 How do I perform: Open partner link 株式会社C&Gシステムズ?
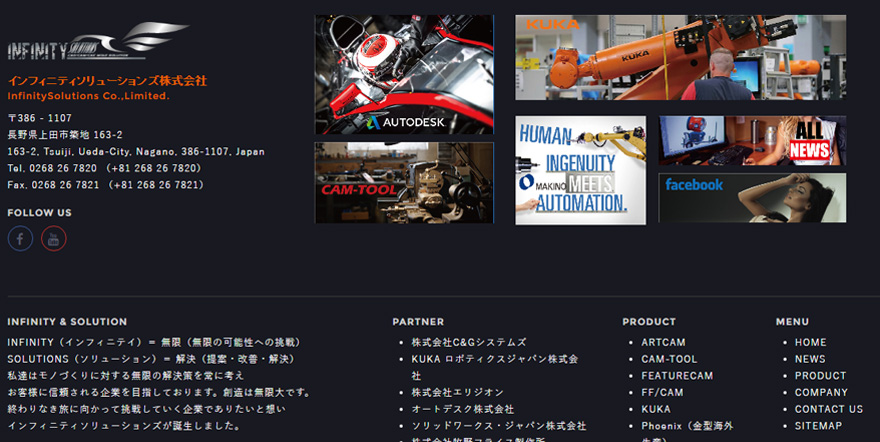(469, 342)
